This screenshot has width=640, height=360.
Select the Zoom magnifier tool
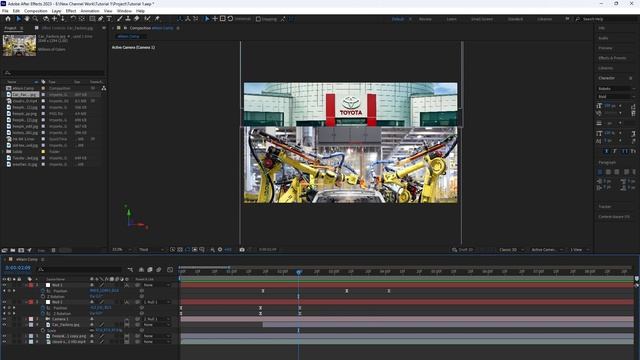point(36,19)
